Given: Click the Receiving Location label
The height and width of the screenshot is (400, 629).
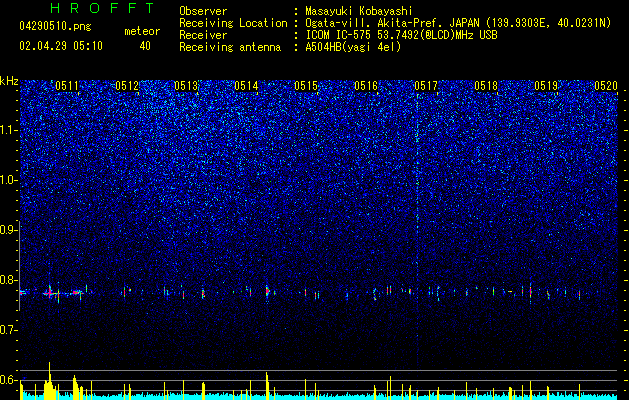Looking at the screenshot, I should click(233, 23).
